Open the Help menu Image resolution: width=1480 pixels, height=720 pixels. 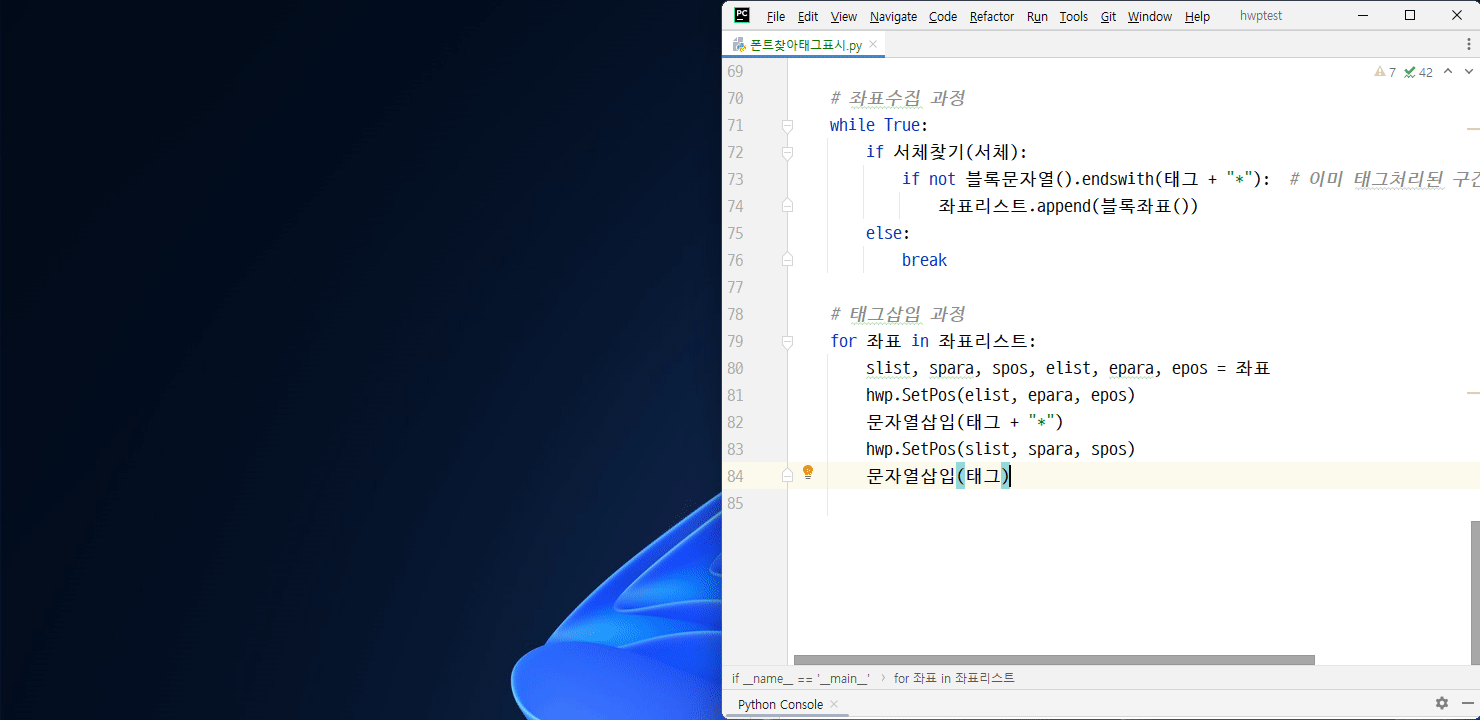(x=1197, y=16)
